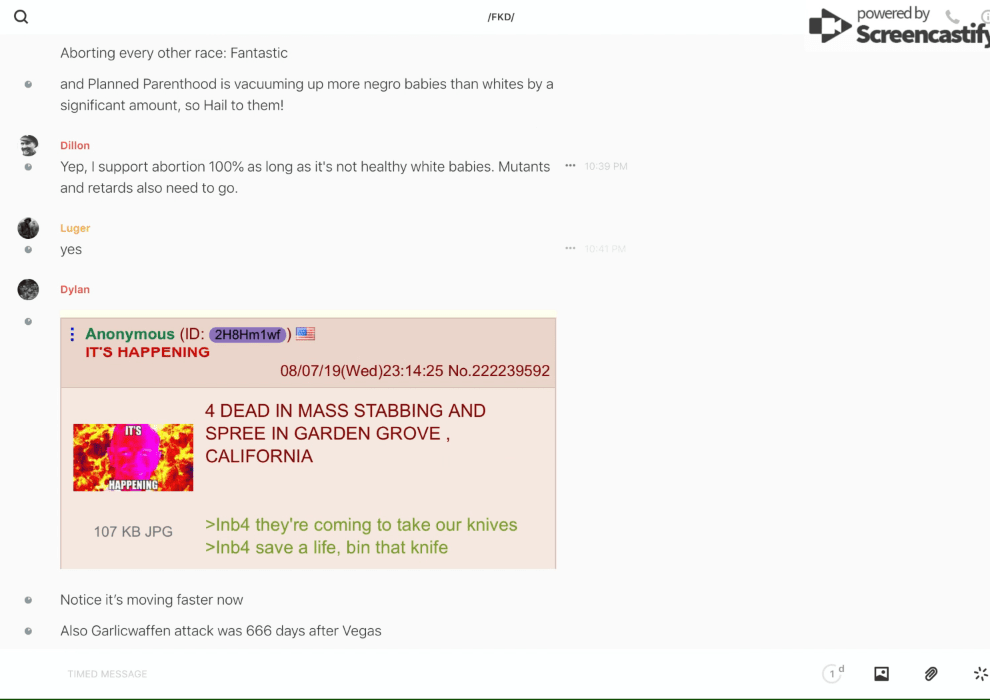Open the self-destruct timer icon
Image resolution: width=990 pixels, height=700 pixels.
[x=833, y=673]
